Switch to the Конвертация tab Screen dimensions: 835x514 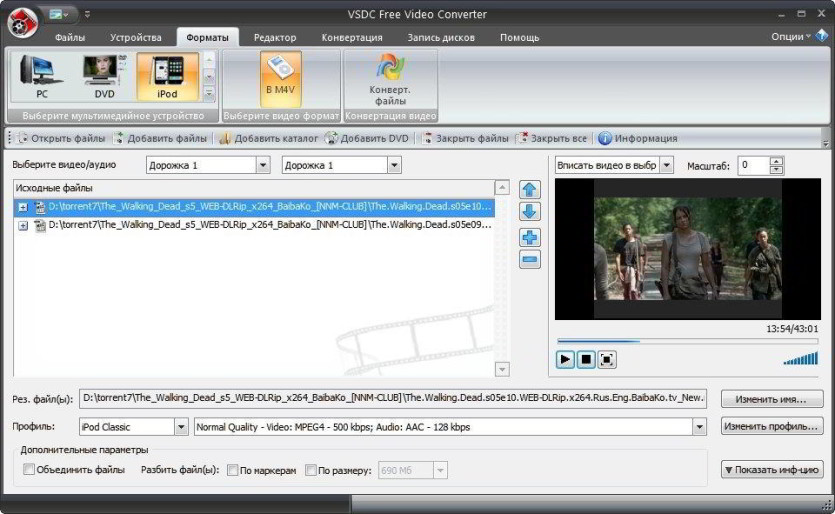click(x=351, y=38)
